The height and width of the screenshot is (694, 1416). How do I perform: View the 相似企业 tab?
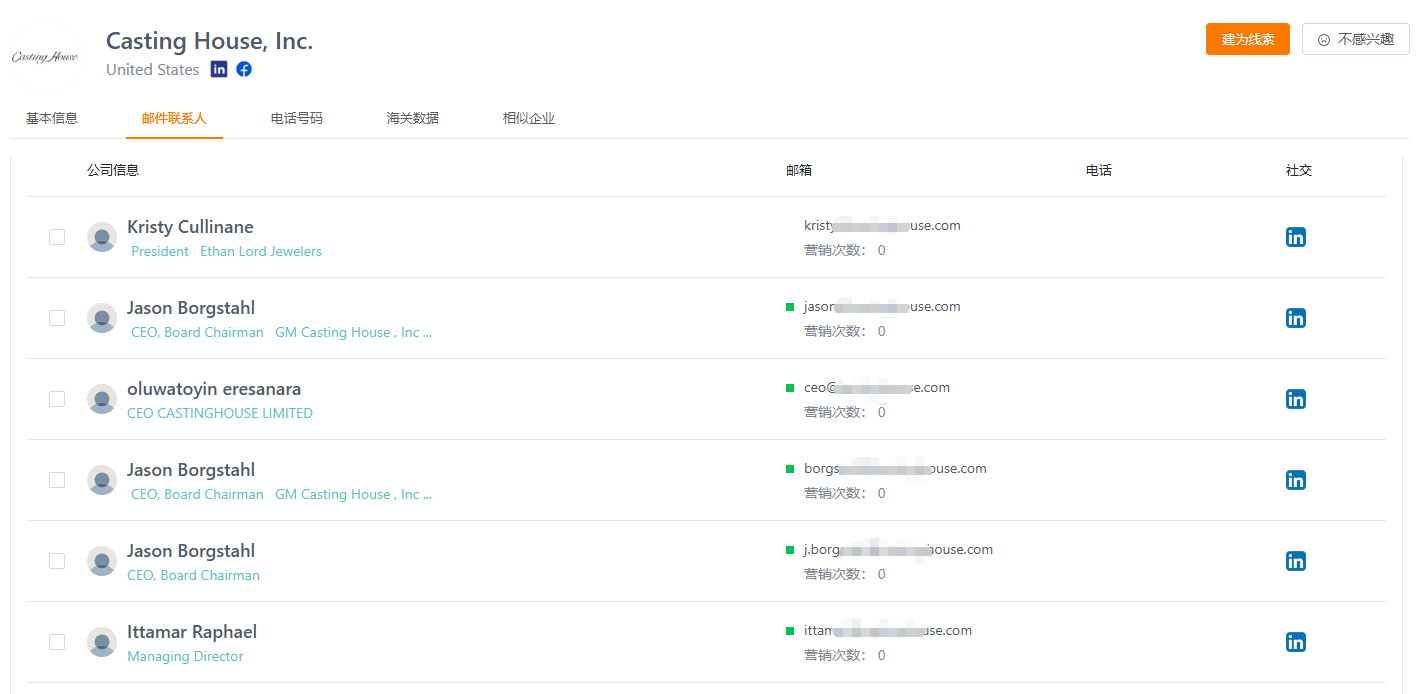coord(529,118)
